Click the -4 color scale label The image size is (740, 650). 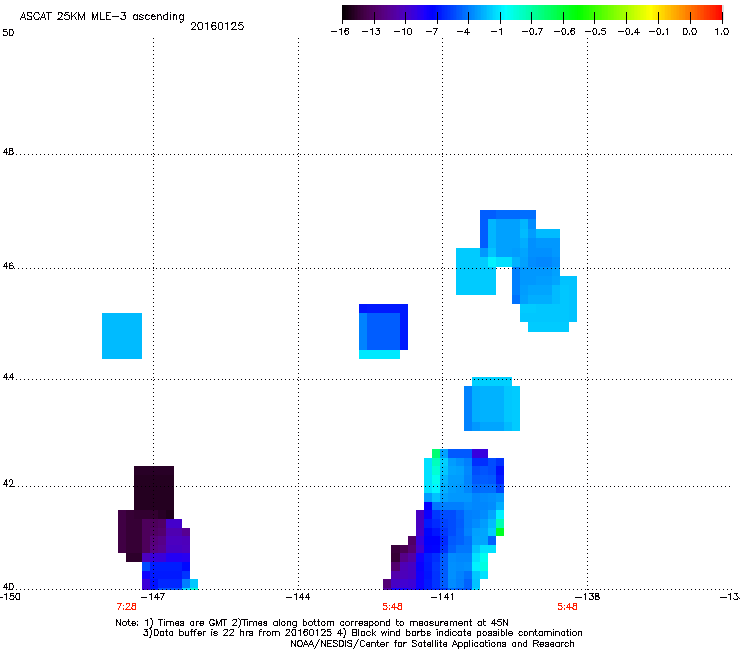(x=463, y=32)
